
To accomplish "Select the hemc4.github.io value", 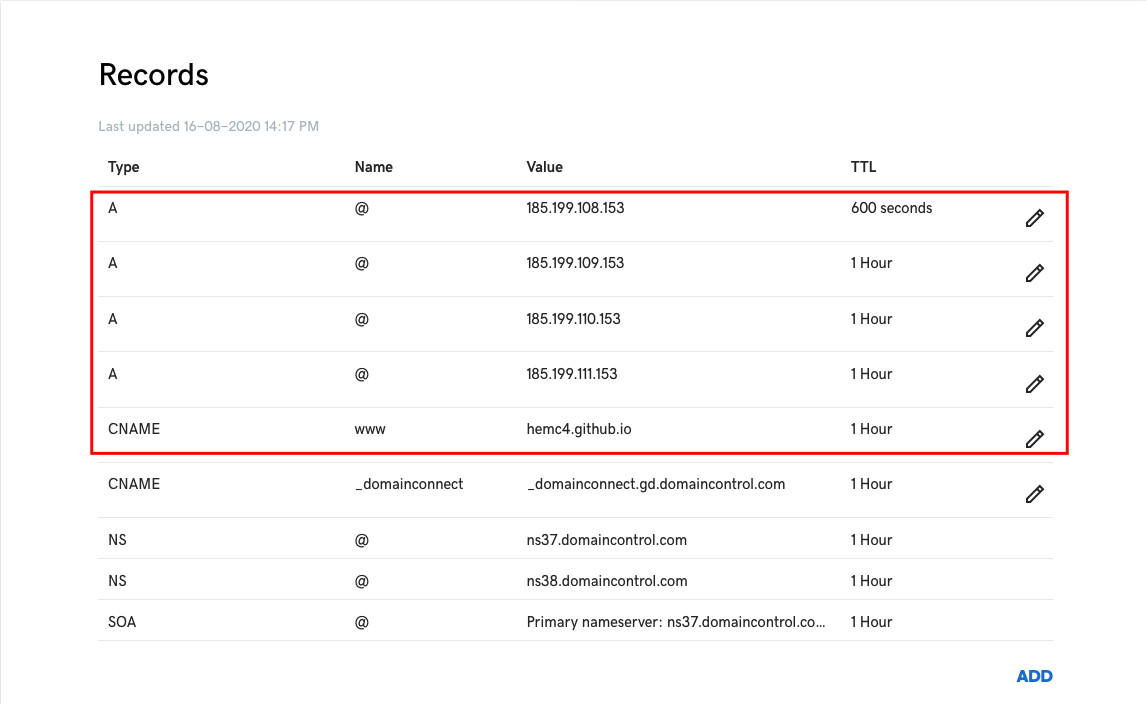I will coord(579,429).
